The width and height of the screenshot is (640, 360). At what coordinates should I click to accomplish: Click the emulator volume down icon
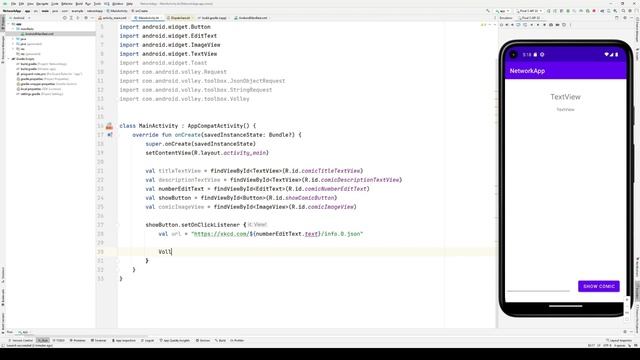tap(512, 24)
